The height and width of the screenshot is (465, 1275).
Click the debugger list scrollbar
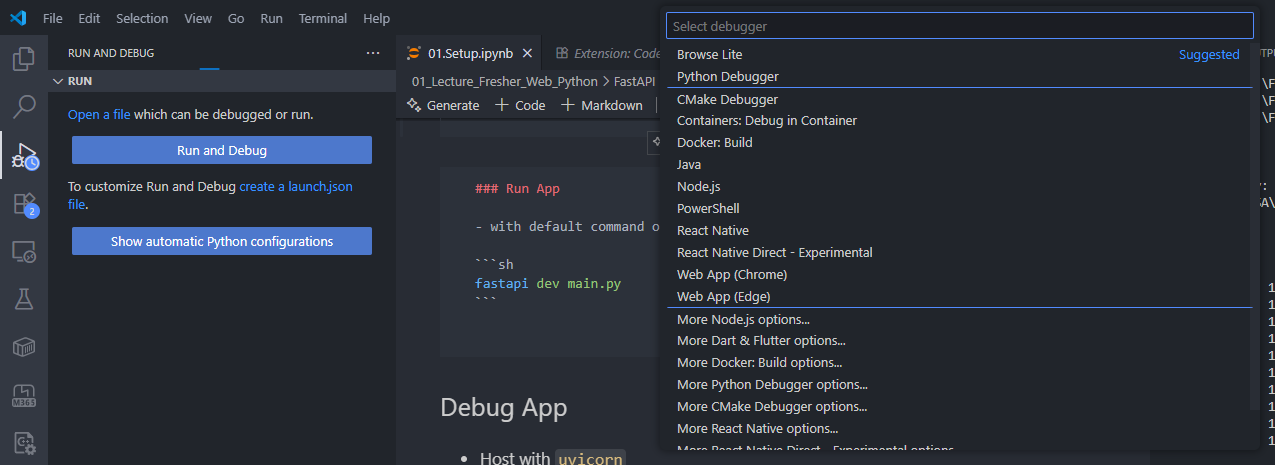point(1255,228)
